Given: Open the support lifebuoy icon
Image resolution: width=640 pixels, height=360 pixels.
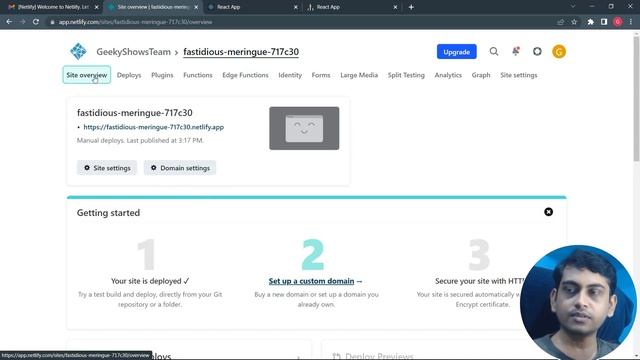Looking at the screenshot, I should pos(537,51).
